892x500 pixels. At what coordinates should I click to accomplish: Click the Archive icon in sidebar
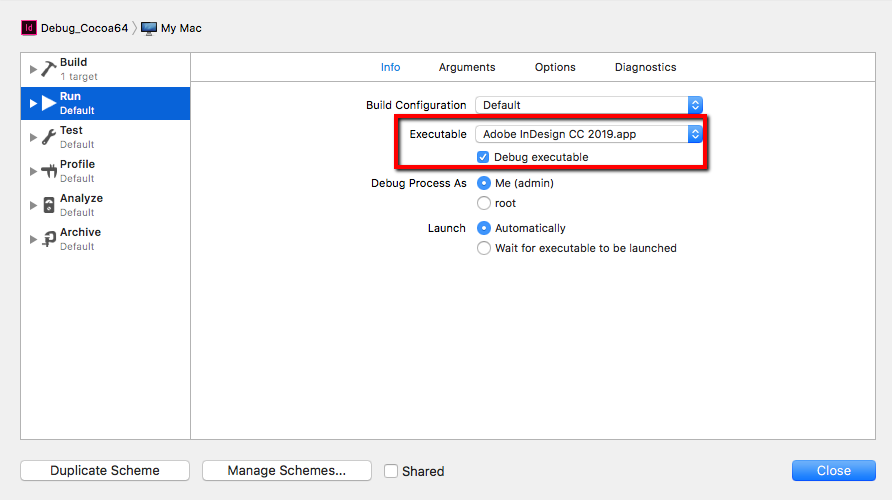tap(48, 239)
